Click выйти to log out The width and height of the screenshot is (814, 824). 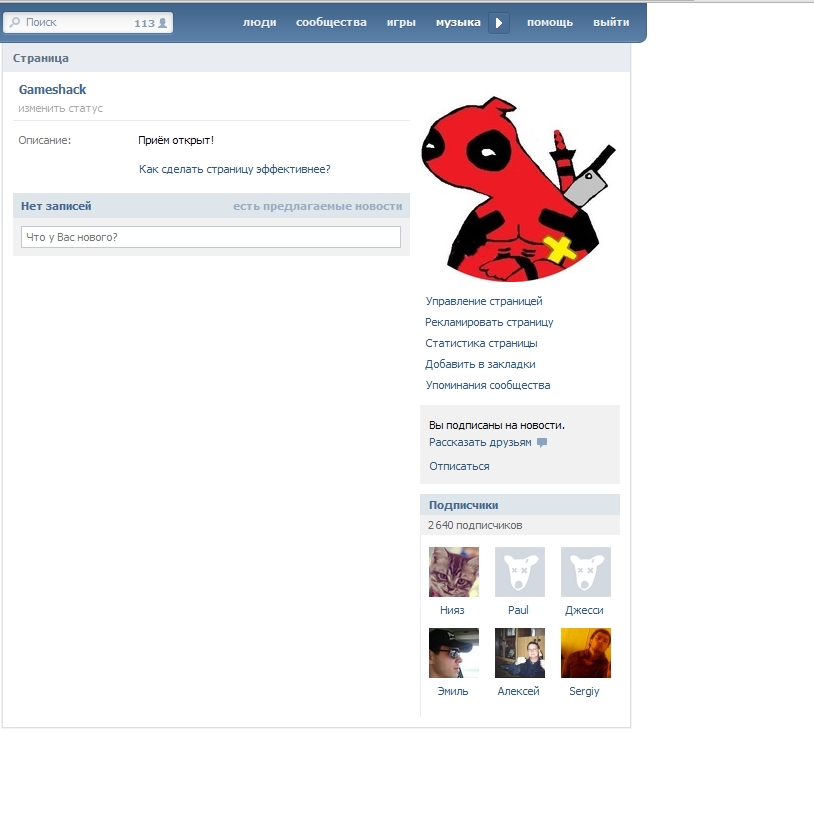point(611,23)
